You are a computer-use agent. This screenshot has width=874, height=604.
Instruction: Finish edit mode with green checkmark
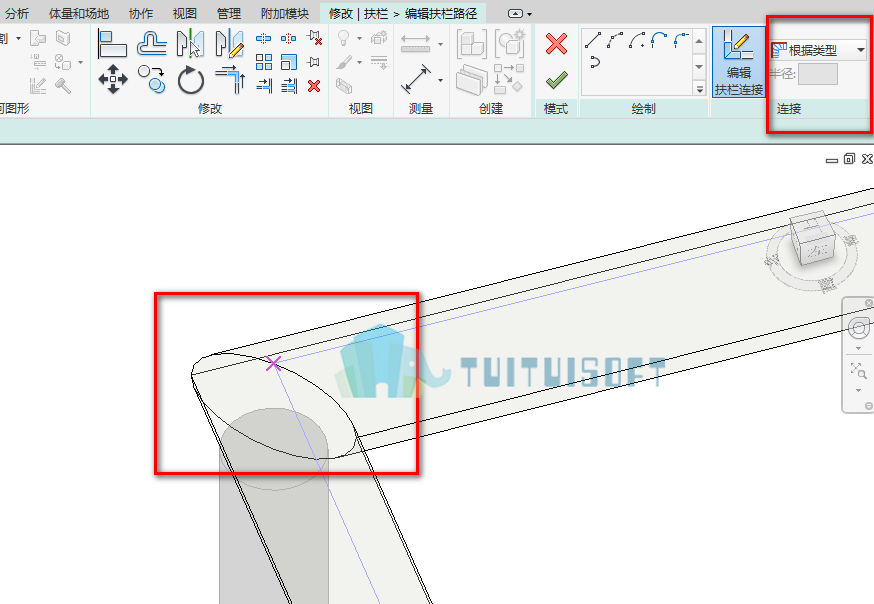click(557, 80)
